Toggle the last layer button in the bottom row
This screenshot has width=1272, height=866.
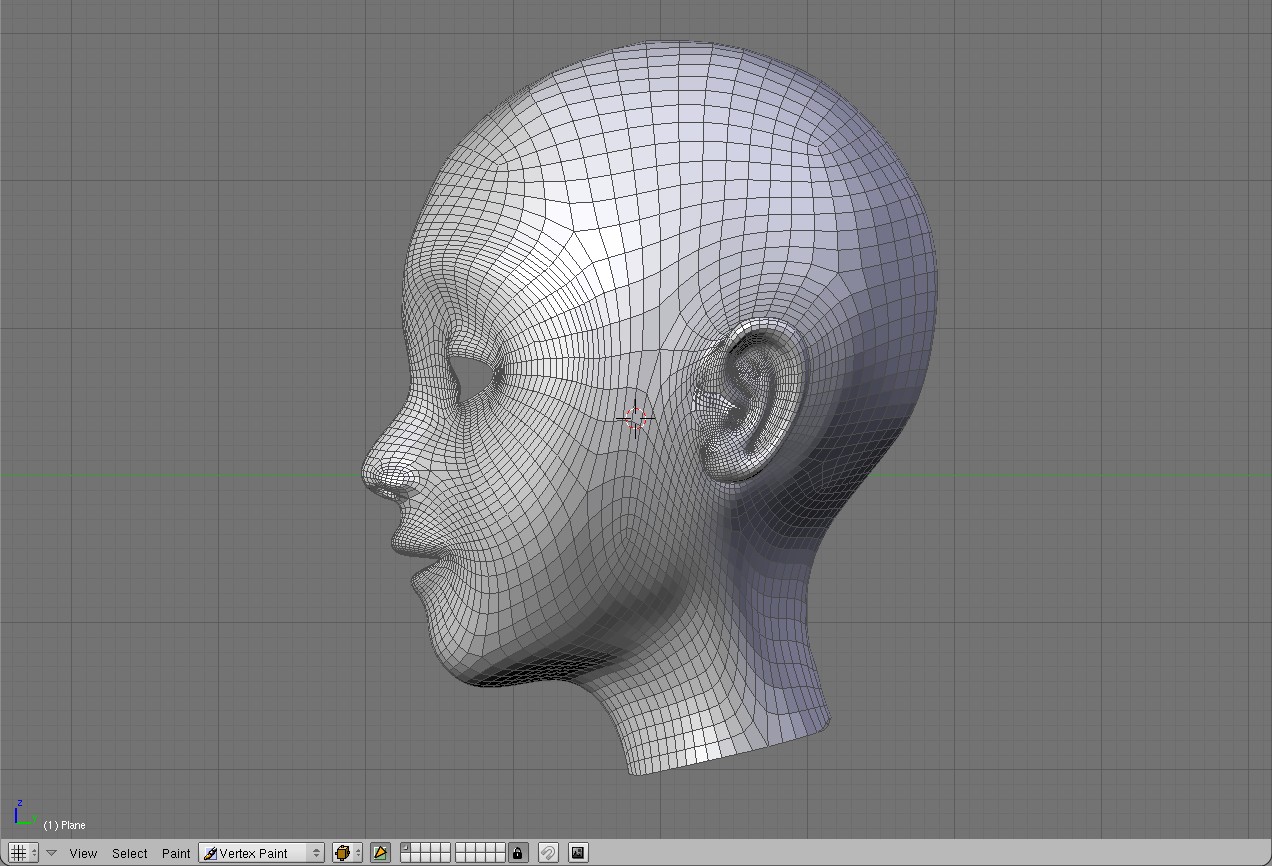tap(499, 858)
